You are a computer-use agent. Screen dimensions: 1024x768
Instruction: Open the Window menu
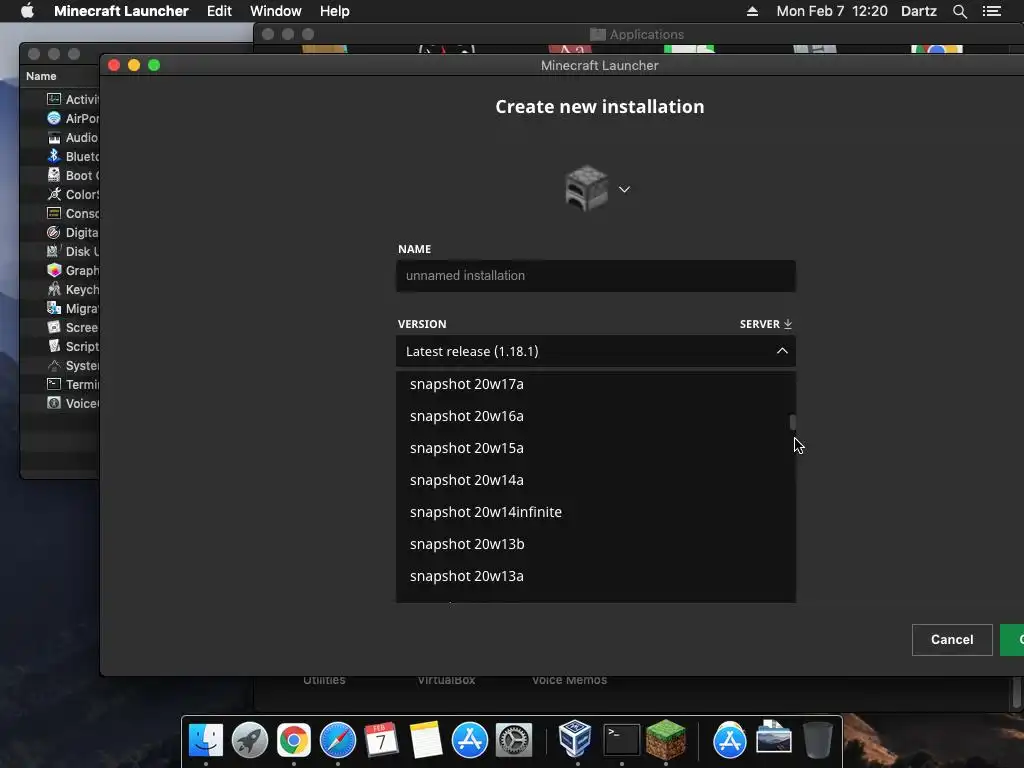tap(276, 11)
